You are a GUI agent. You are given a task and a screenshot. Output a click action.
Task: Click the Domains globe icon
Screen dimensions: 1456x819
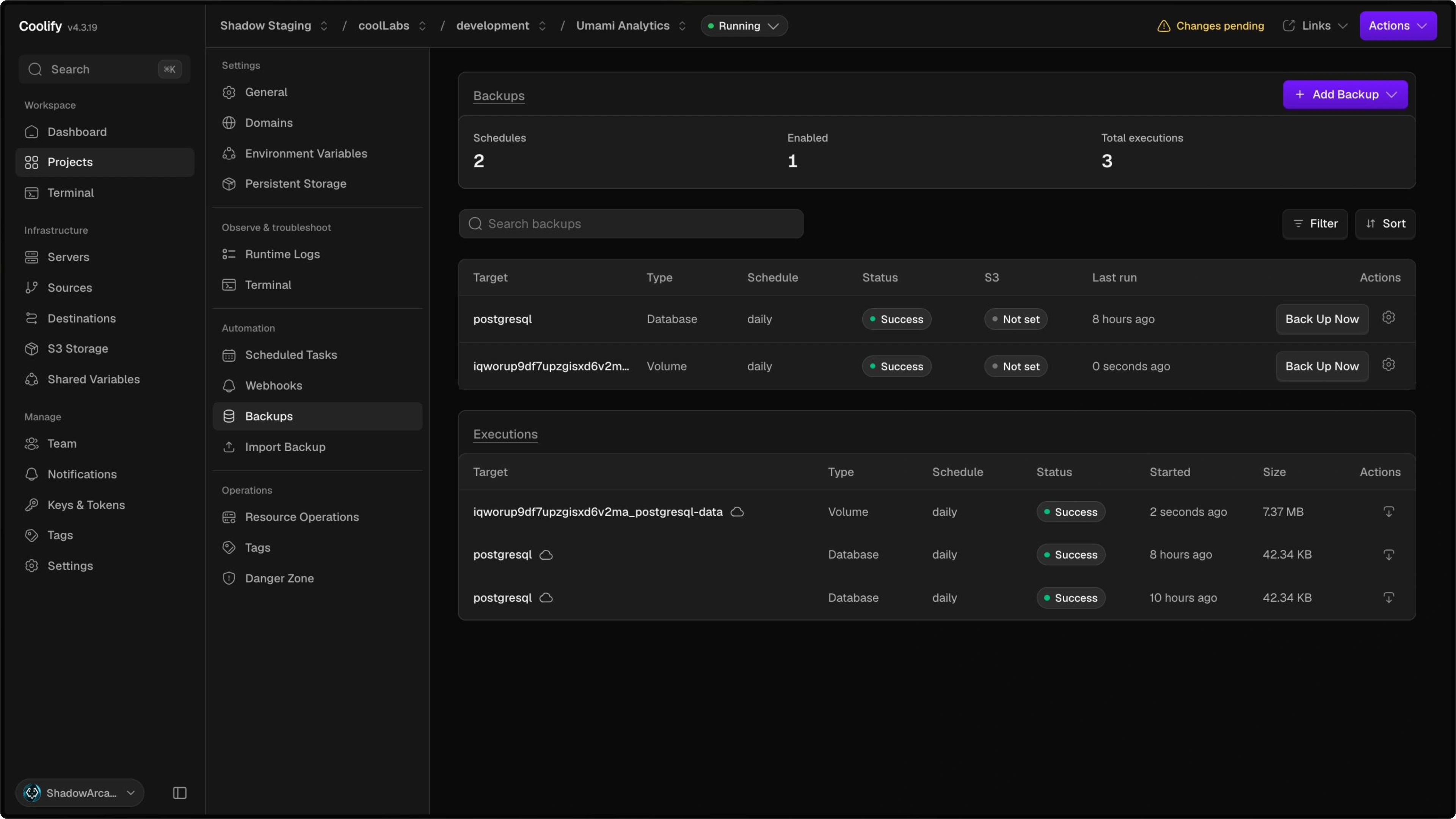229,122
